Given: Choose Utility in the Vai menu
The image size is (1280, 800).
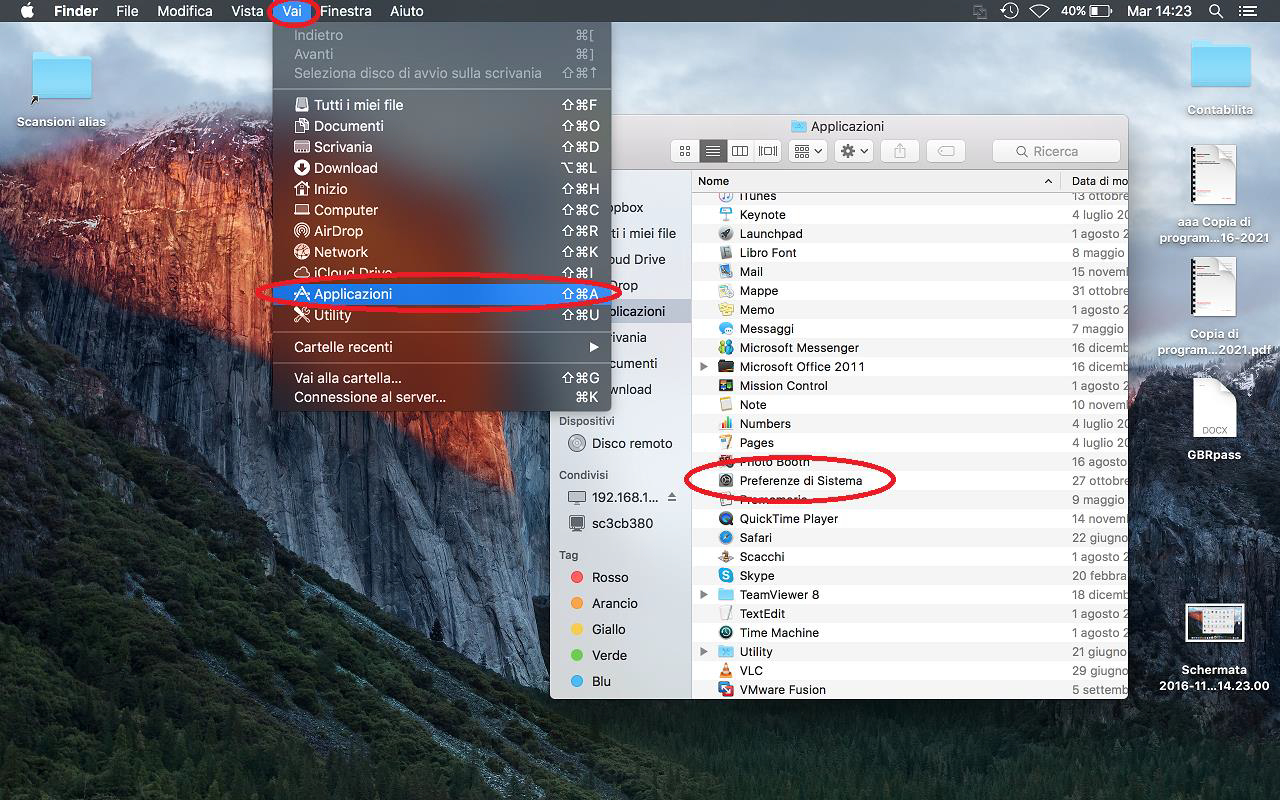Looking at the screenshot, I should [441, 315].
